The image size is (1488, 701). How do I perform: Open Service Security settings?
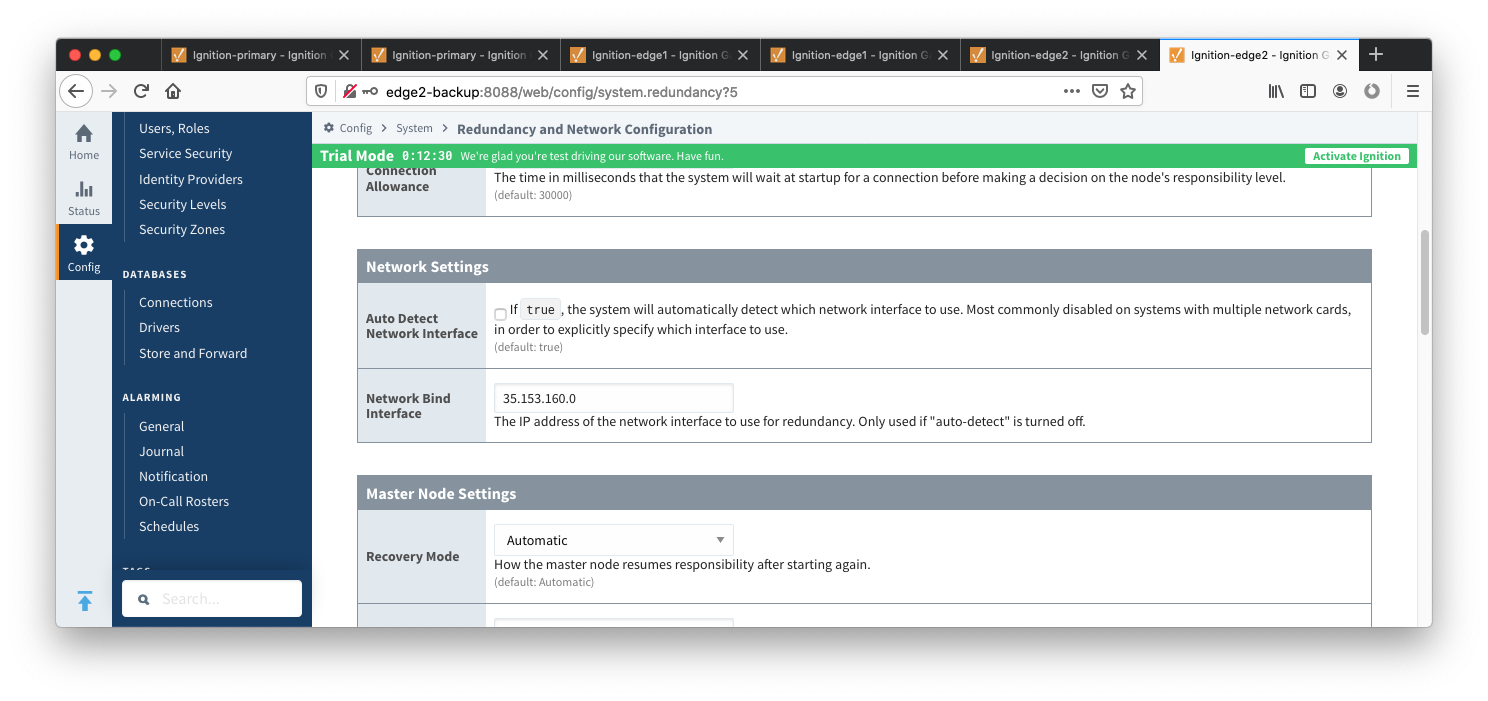[185, 153]
